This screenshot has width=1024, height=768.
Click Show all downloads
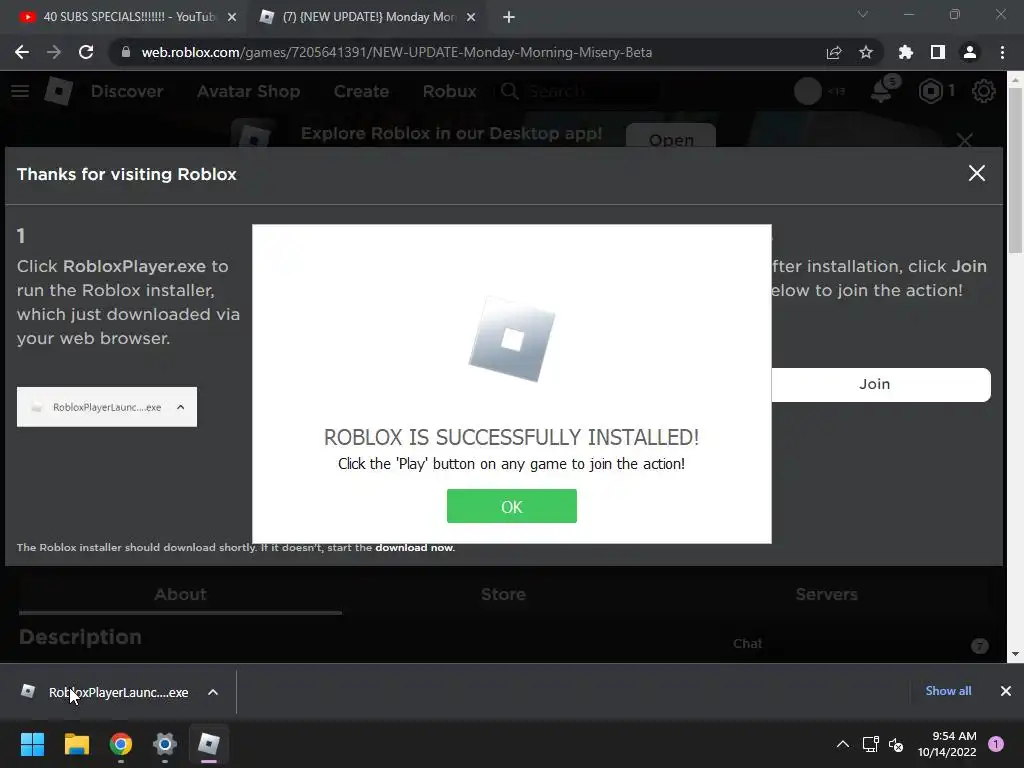pos(948,691)
